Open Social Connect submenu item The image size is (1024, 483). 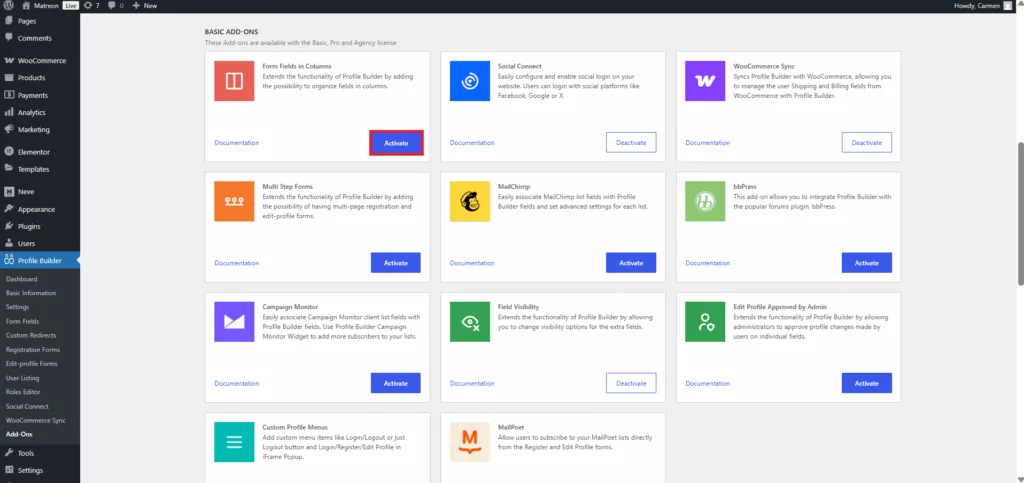(x=27, y=406)
